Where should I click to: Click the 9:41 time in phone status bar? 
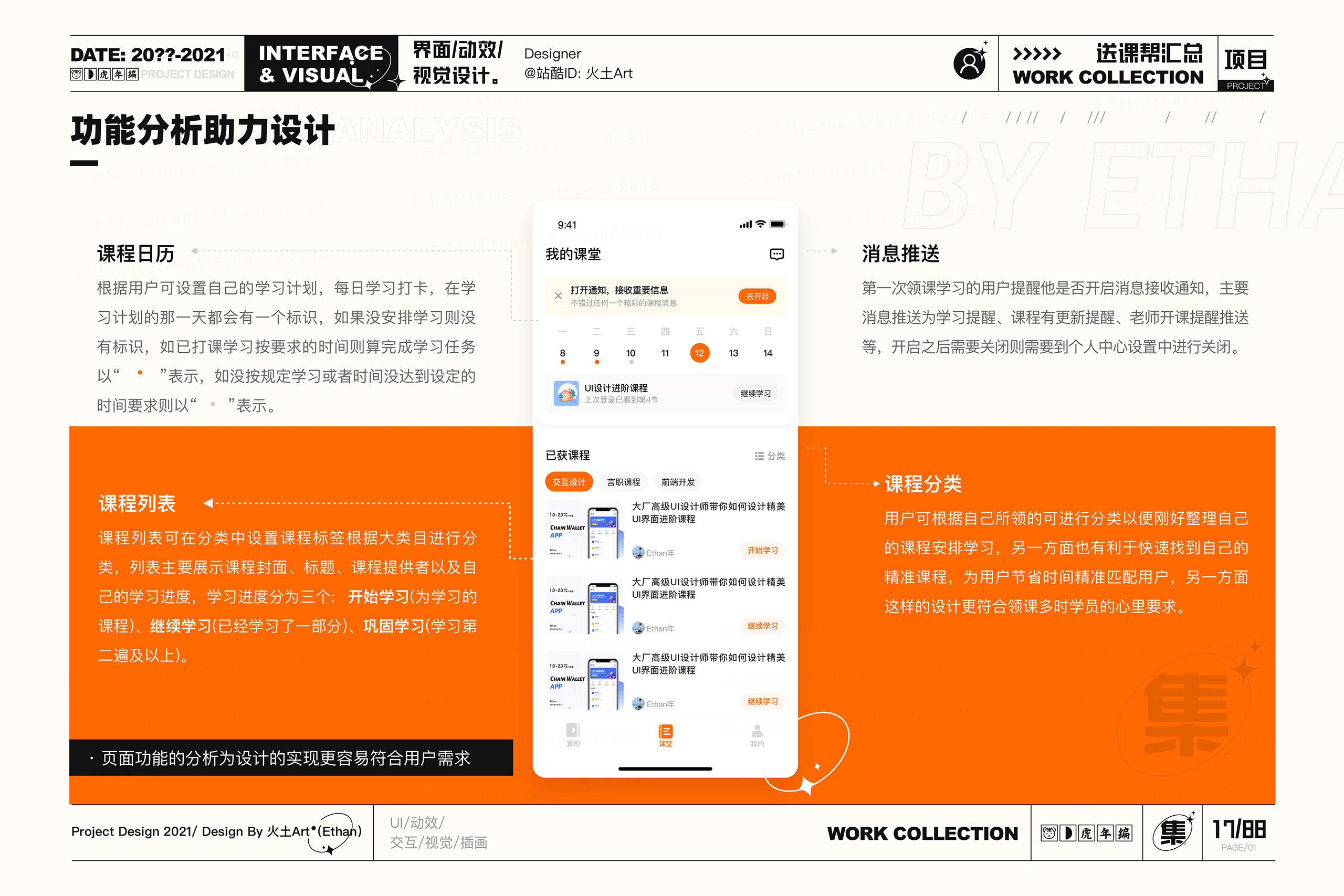tap(567, 225)
